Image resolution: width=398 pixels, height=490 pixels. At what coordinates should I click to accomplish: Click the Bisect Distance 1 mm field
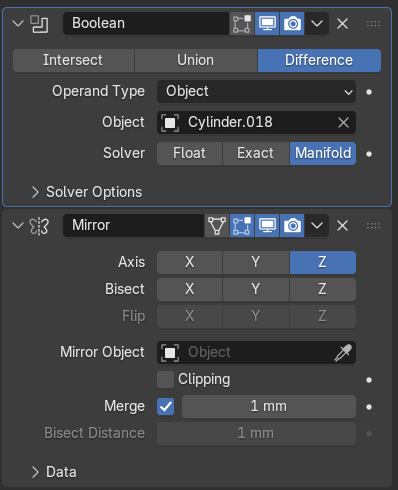coord(256,434)
